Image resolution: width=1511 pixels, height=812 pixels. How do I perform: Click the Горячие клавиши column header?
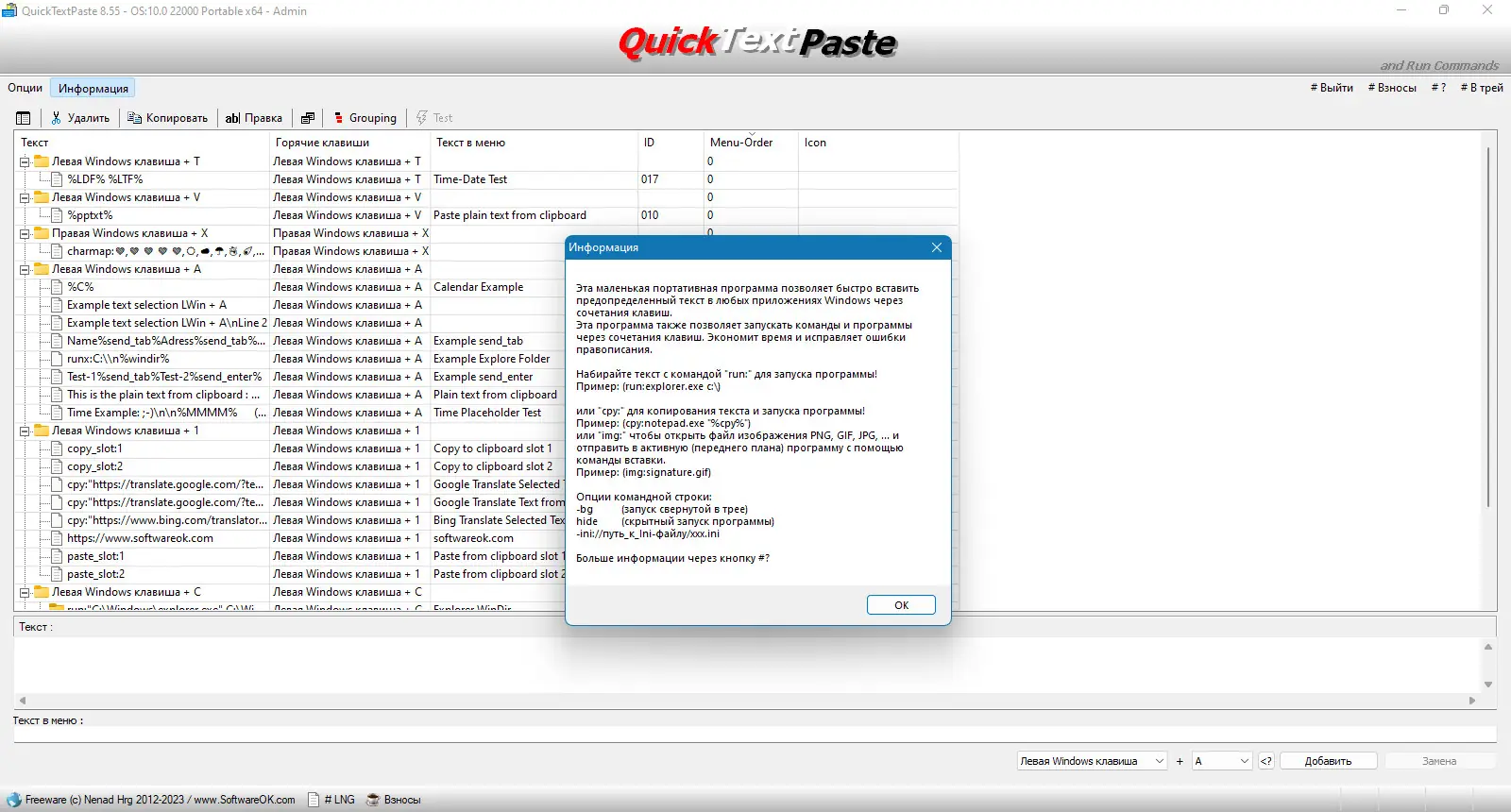(350, 143)
